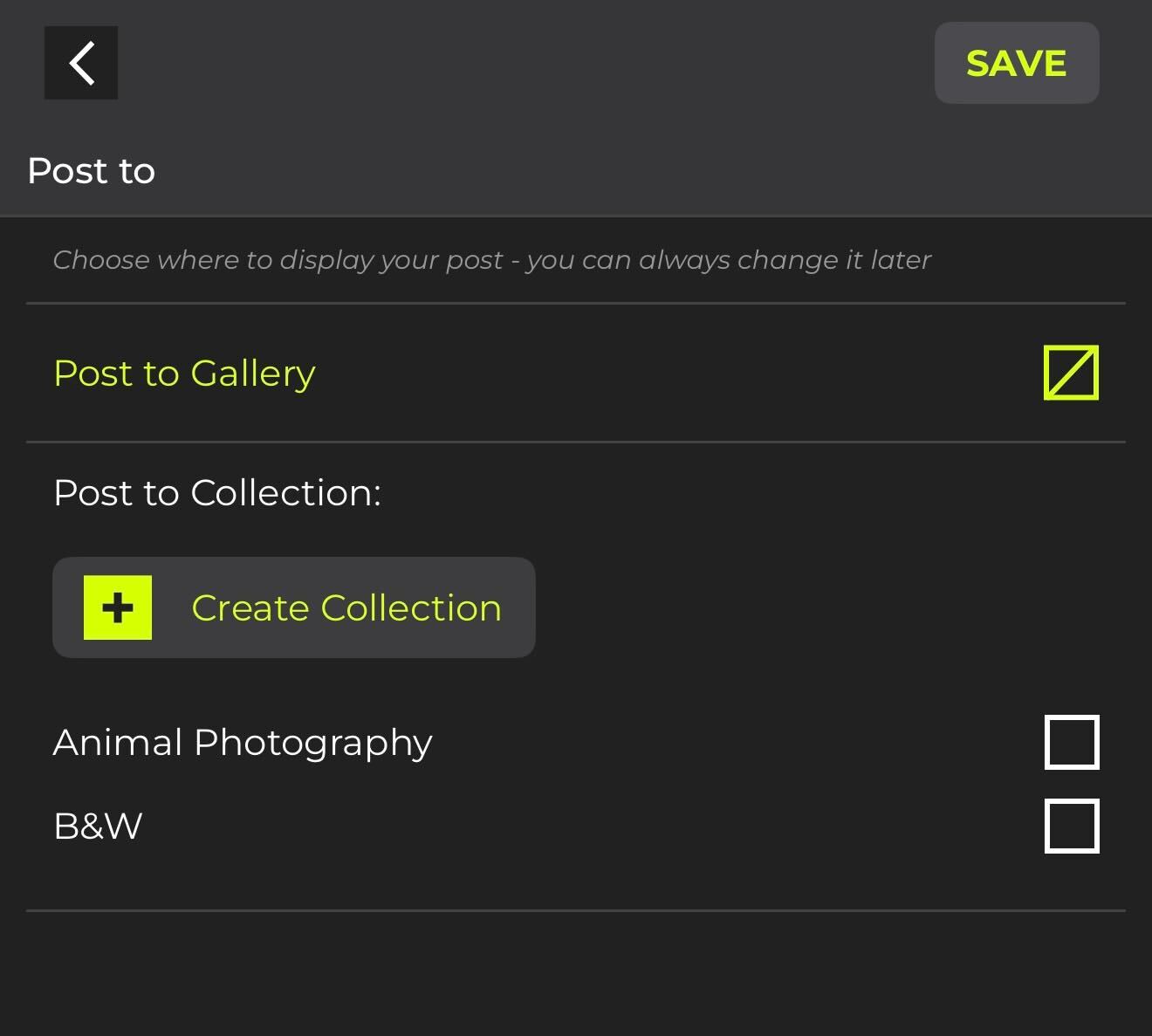Check the B&W collection box
The height and width of the screenshot is (1036, 1152).
(1072, 826)
